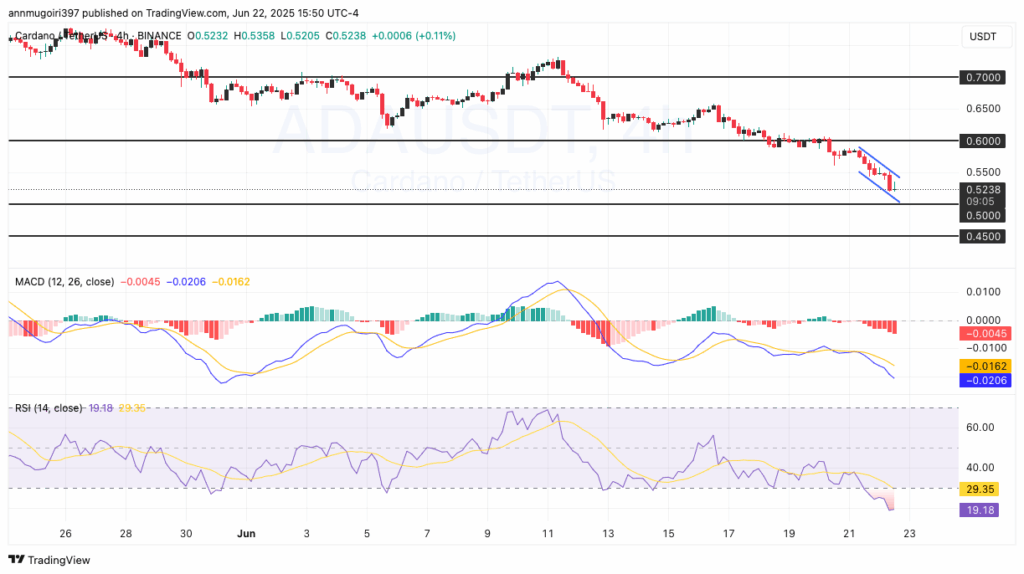
Task: Click the countdown timer 09:05
Action: tap(980, 202)
